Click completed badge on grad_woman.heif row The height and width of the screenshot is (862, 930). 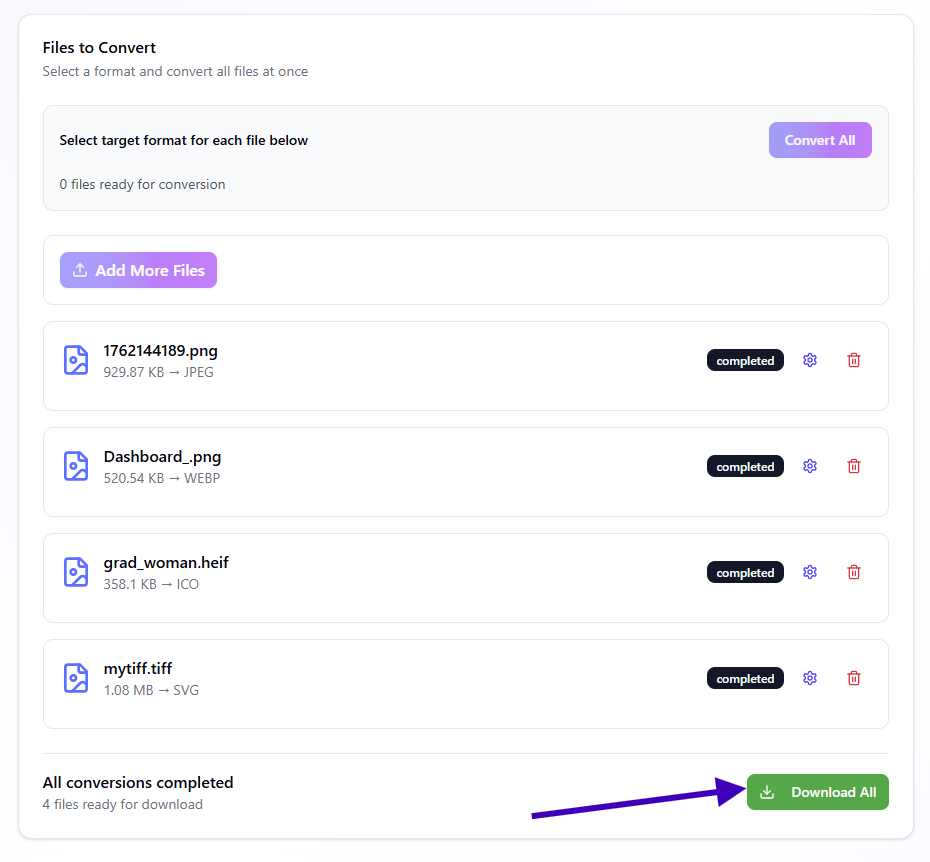coord(745,573)
